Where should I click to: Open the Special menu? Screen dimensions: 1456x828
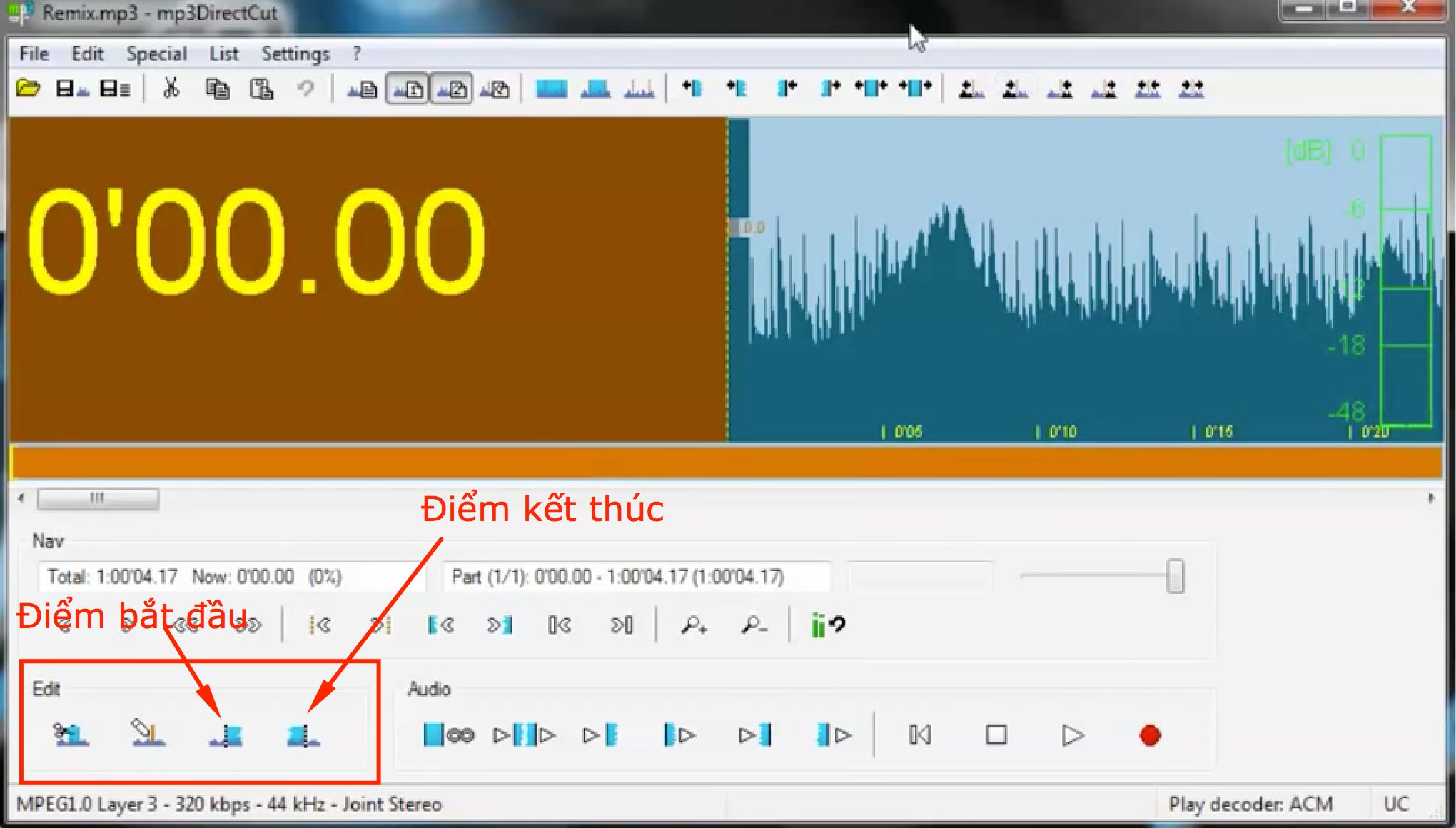click(156, 54)
